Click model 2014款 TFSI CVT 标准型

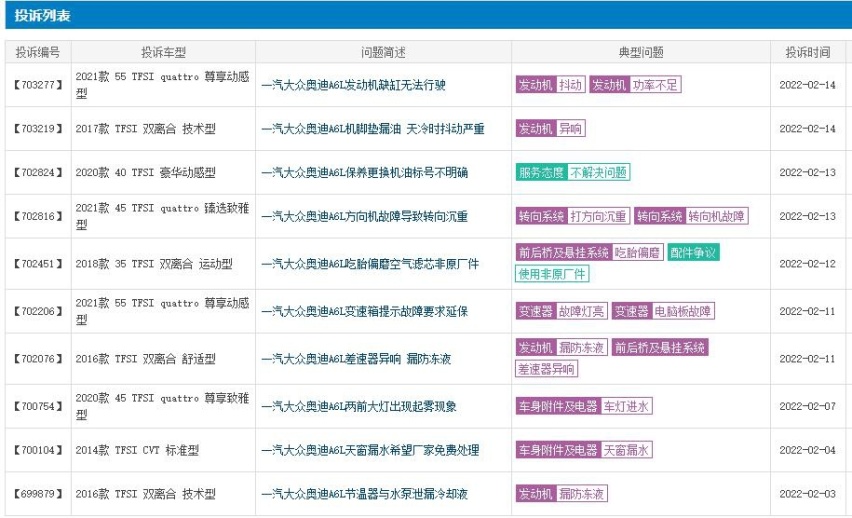(137, 451)
